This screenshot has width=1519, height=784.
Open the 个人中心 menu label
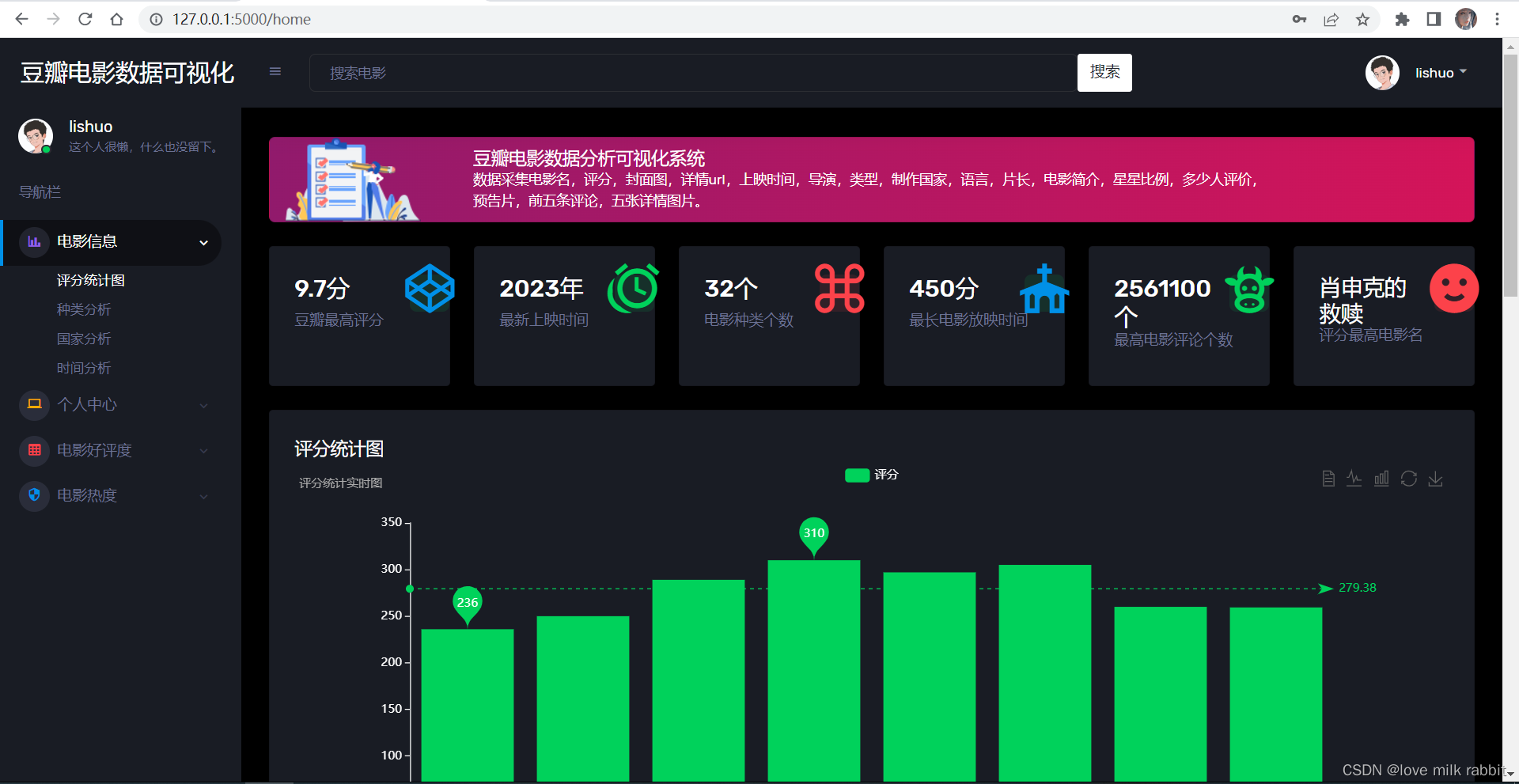pos(87,404)
